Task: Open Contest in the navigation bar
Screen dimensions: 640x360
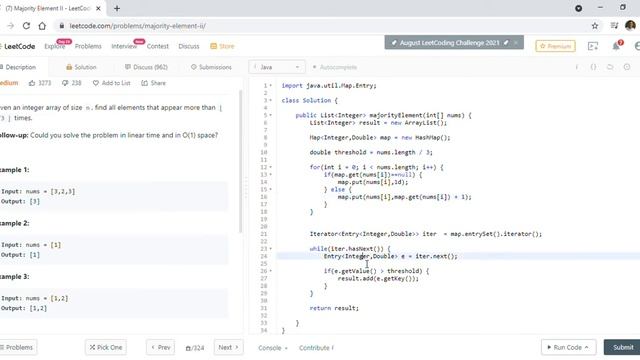Action: pyautogui.click(x=158, y=46)
